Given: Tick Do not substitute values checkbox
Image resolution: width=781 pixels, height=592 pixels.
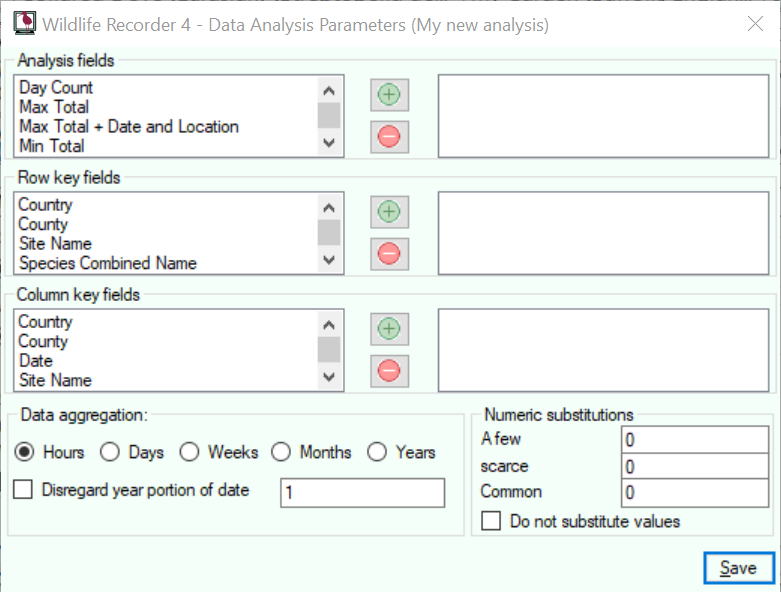Looking at the screenshot, I should pyautogui.click(x=491, y=521).
